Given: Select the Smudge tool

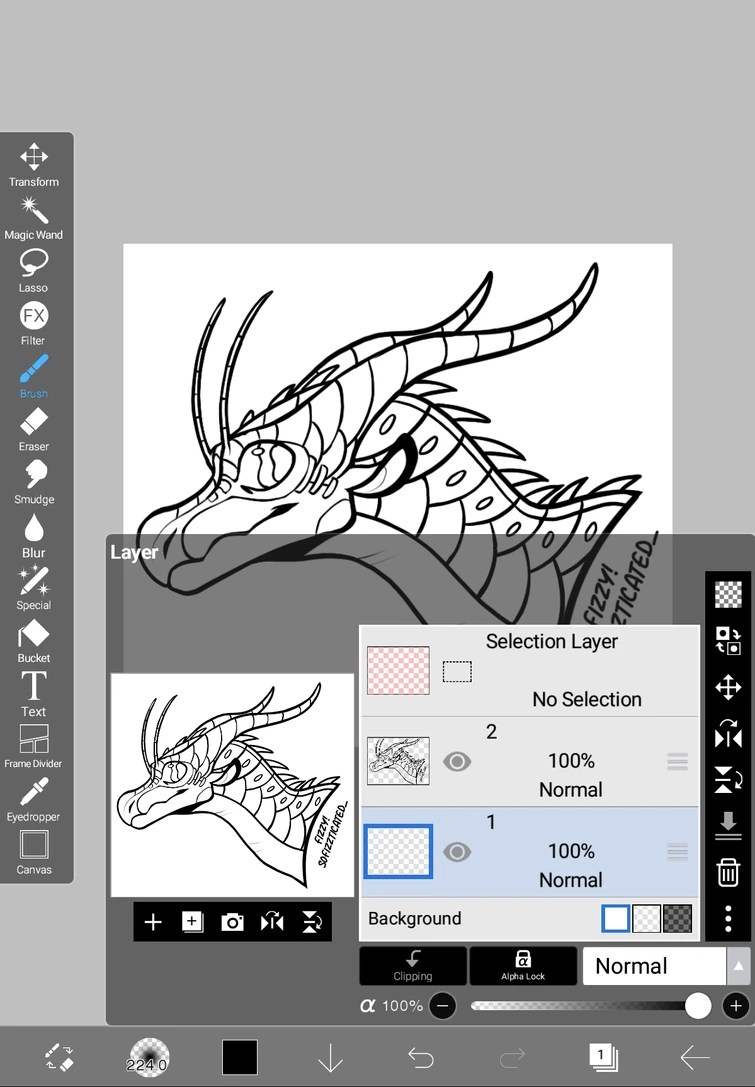Looking at the screenshot, I should [33, 482].
